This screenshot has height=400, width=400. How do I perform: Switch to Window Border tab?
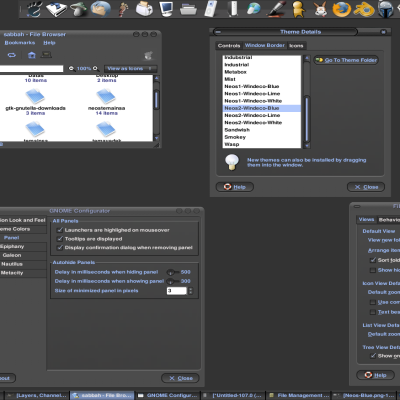pos(265,45)
